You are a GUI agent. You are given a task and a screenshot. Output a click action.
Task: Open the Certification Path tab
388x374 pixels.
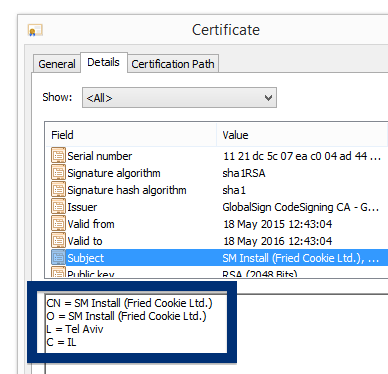pyautogui.click(x=173, y=64)
